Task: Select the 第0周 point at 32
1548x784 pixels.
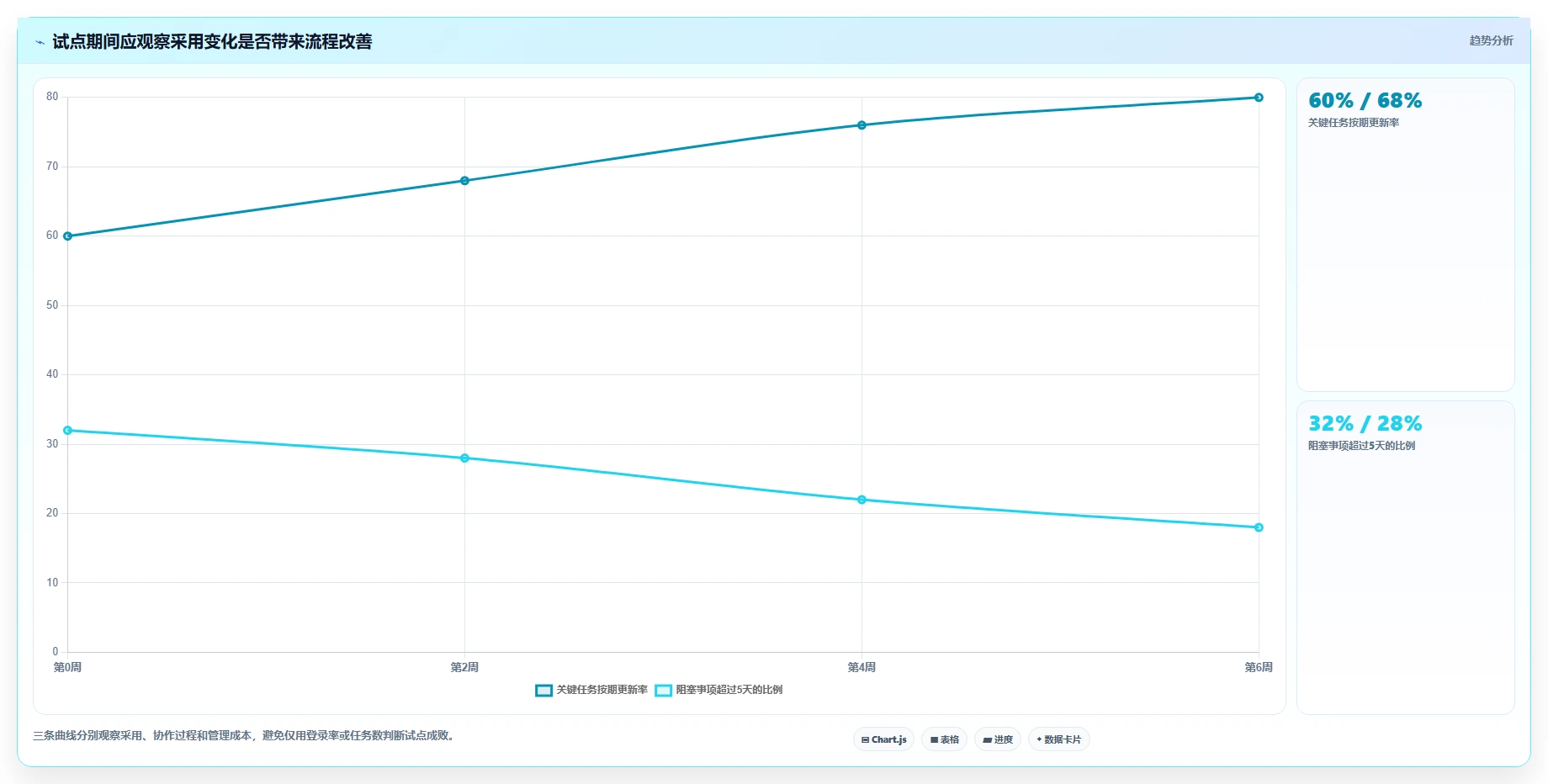Action: click(68, 431)
